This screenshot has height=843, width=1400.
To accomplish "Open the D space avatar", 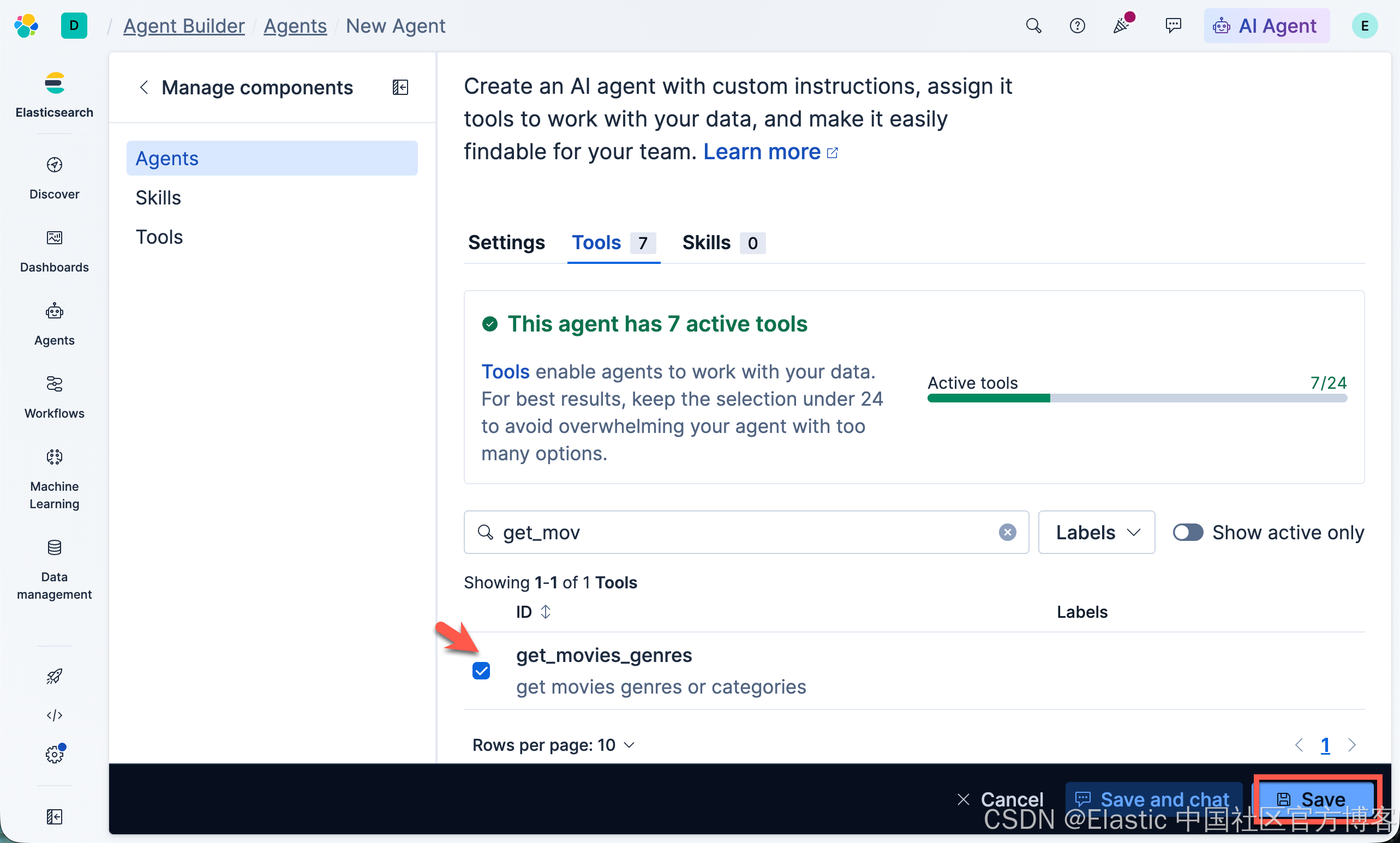I will tap(74, 26).
